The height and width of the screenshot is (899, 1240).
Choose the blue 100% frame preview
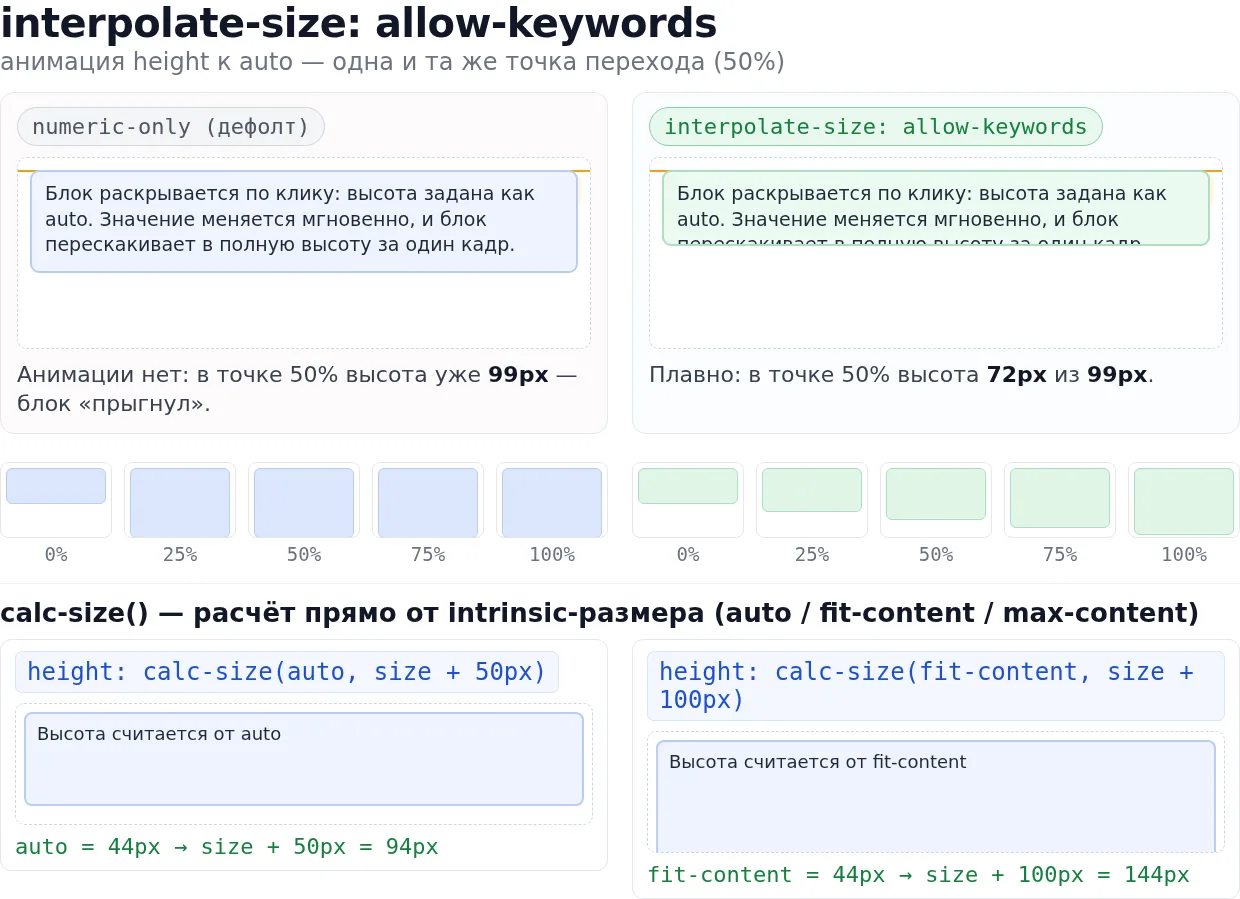[x=552, y=503]
